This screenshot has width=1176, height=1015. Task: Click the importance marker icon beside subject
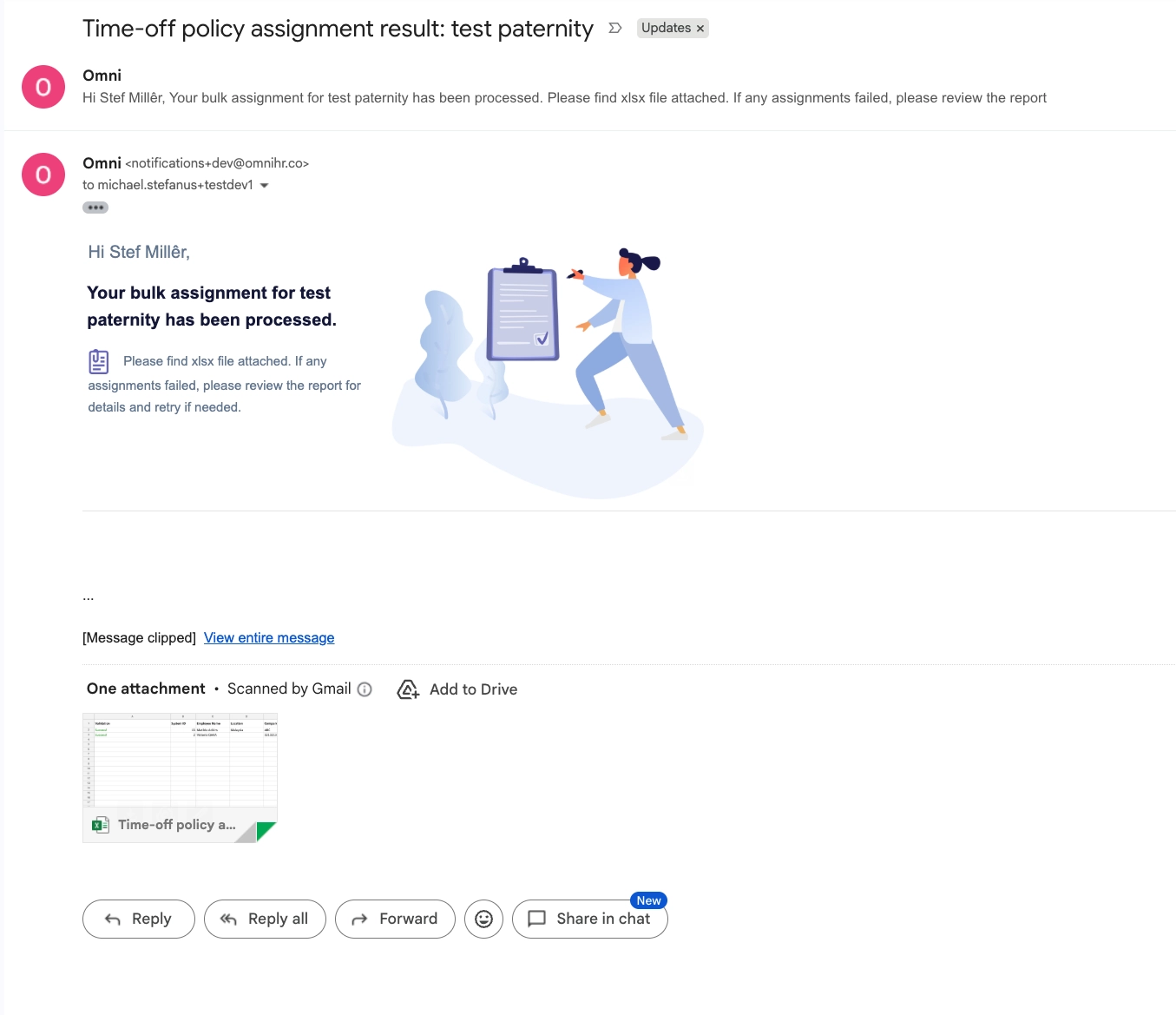615,28
